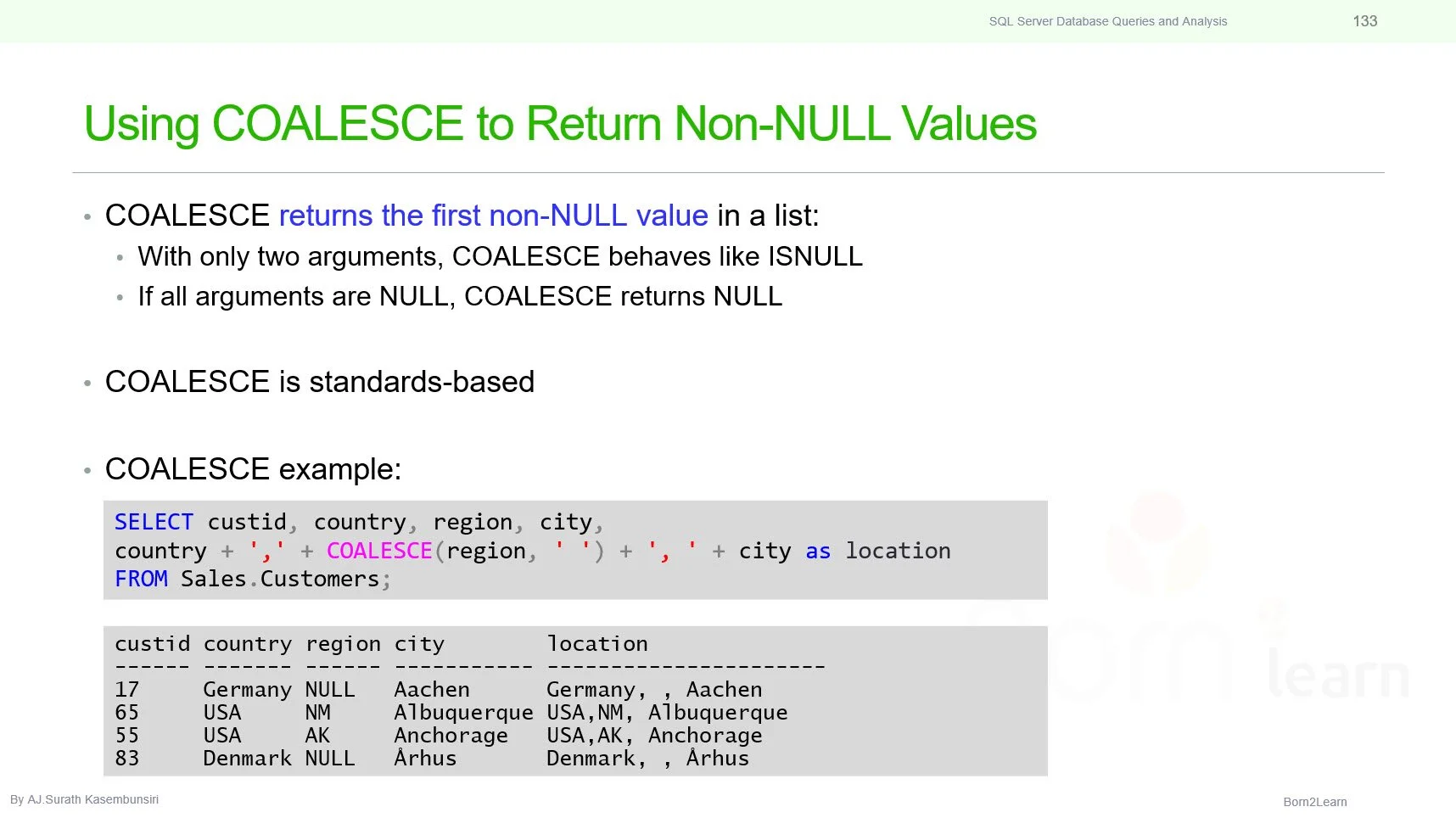This screenshot has height=818, width=1456.
Task: Click the "country" column header in results
Action: click(248, 645)
